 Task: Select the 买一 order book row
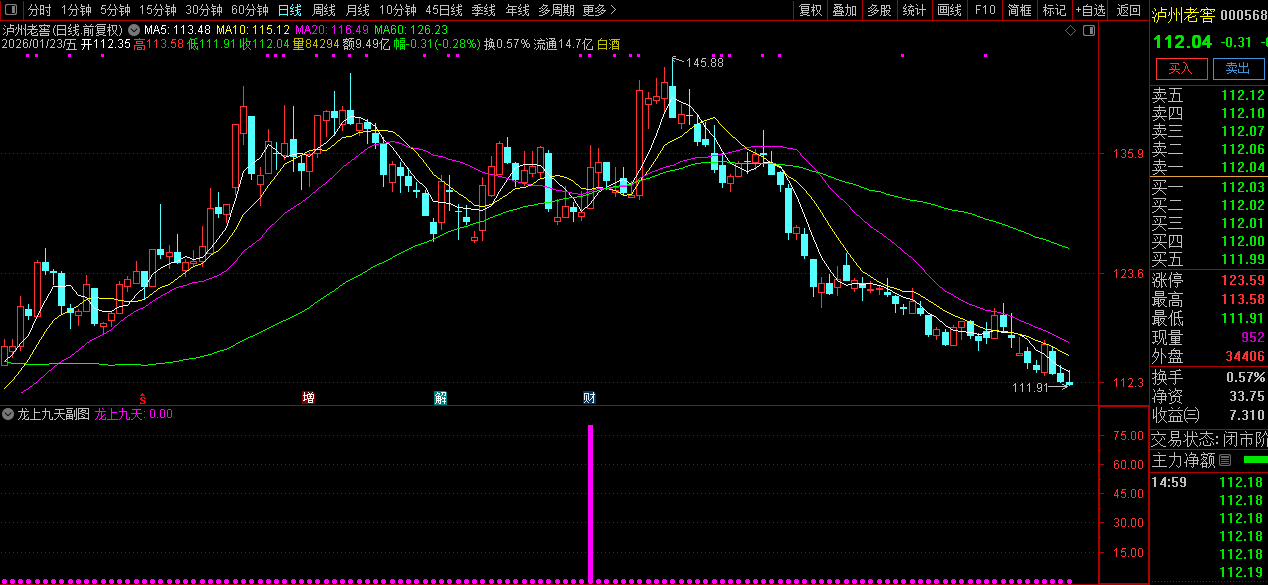(x=1208, y=187)
